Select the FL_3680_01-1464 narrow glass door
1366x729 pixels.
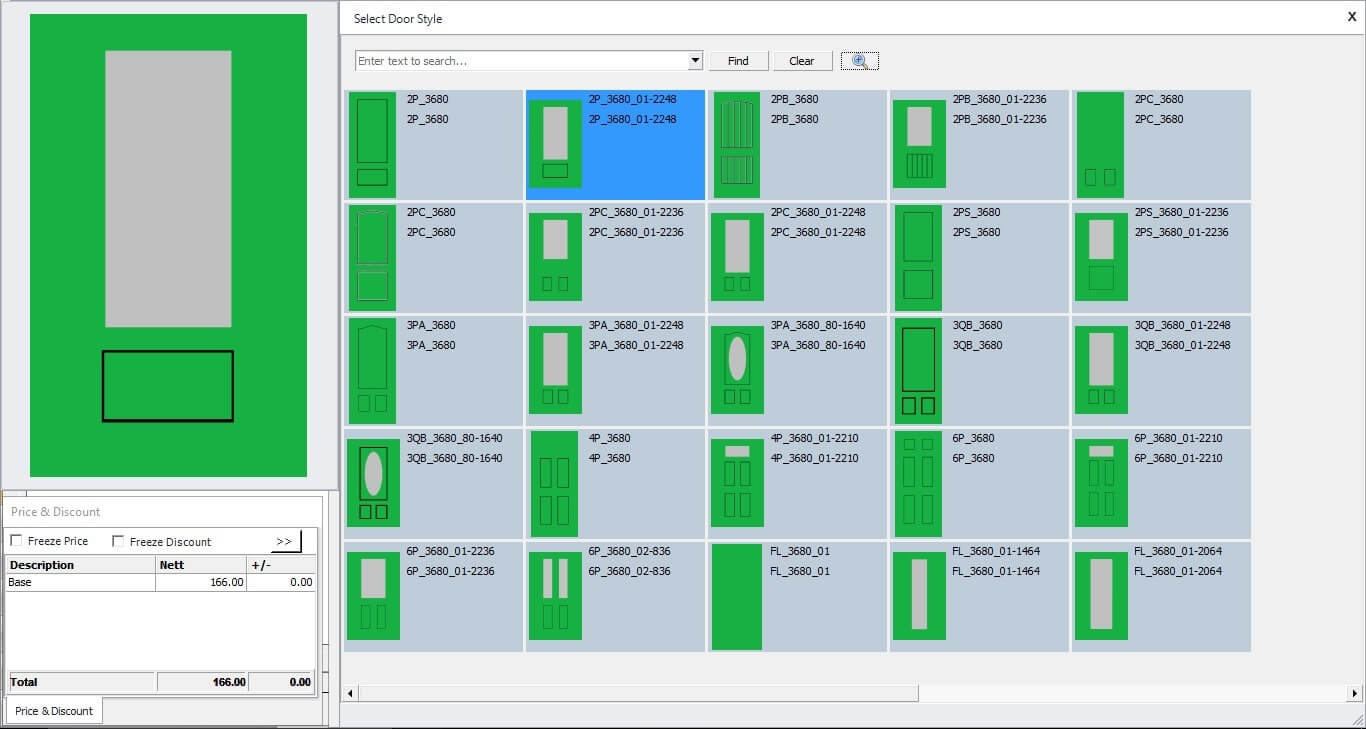[x=919, y=596]
